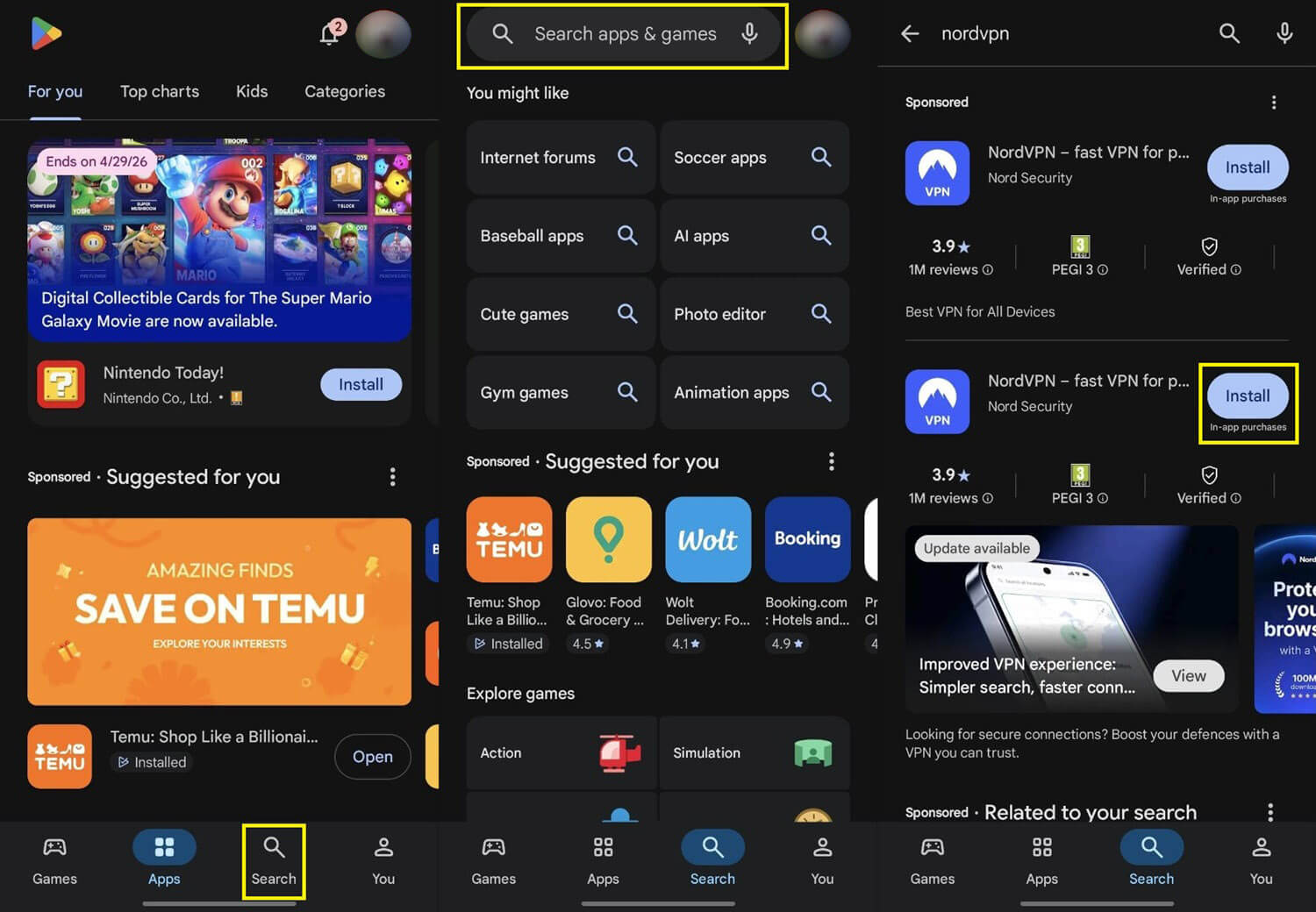Switch to the Kids tab

252,91
